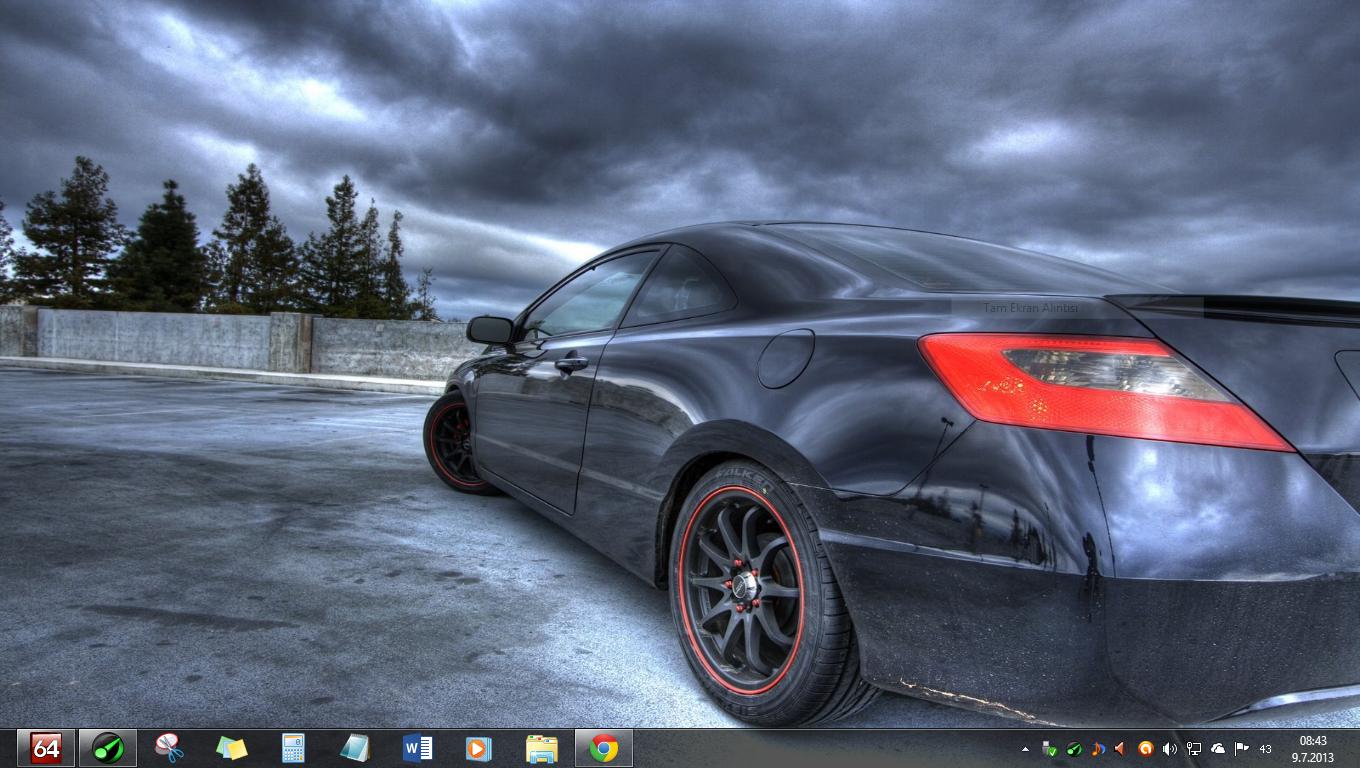Open the Action Center flag icon
This screenshot has width=1360, height=768.
(1242, 748)
